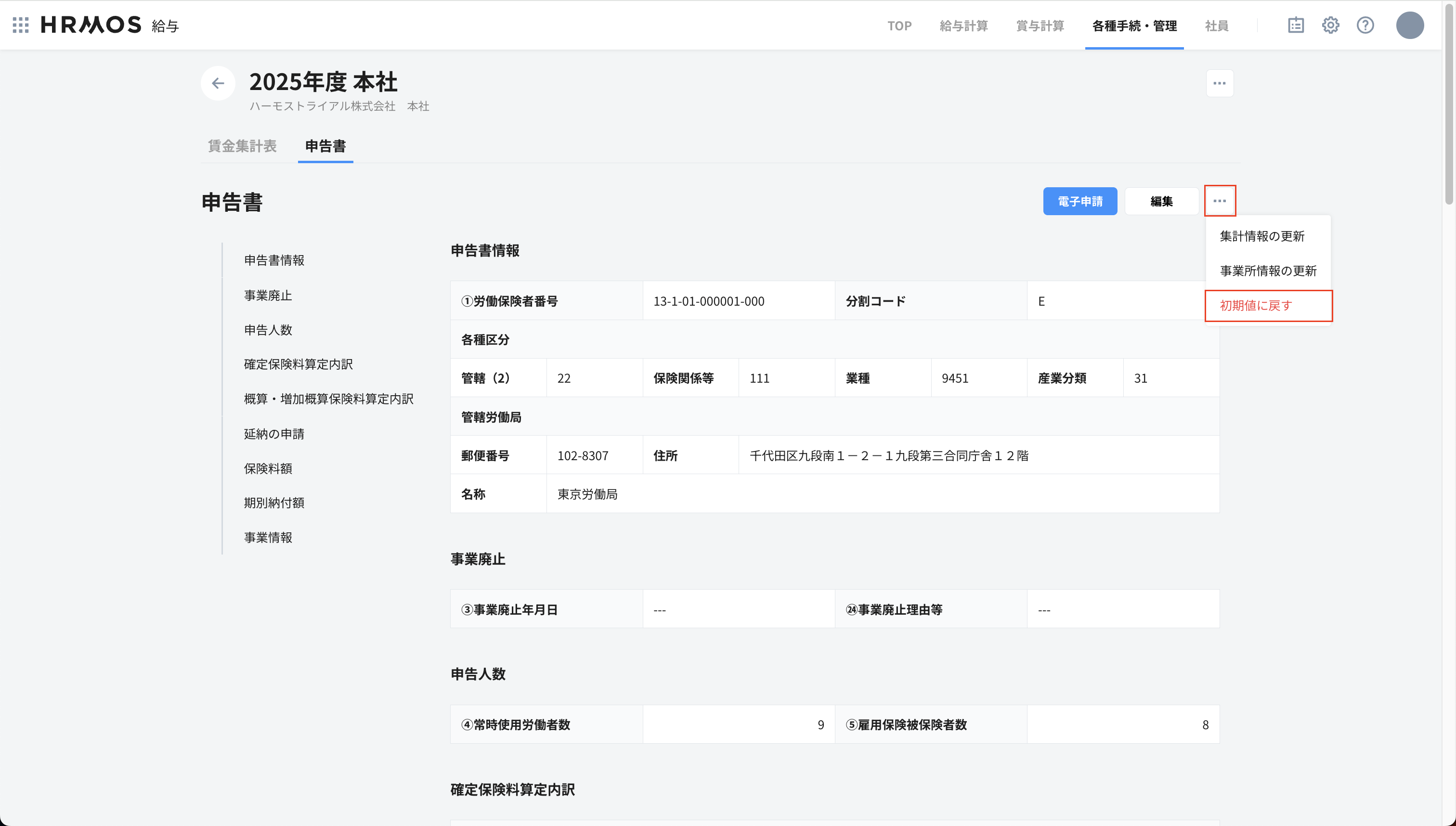Go to 社員 in top navigation
1456x826 pixels.
[1216, 26]
